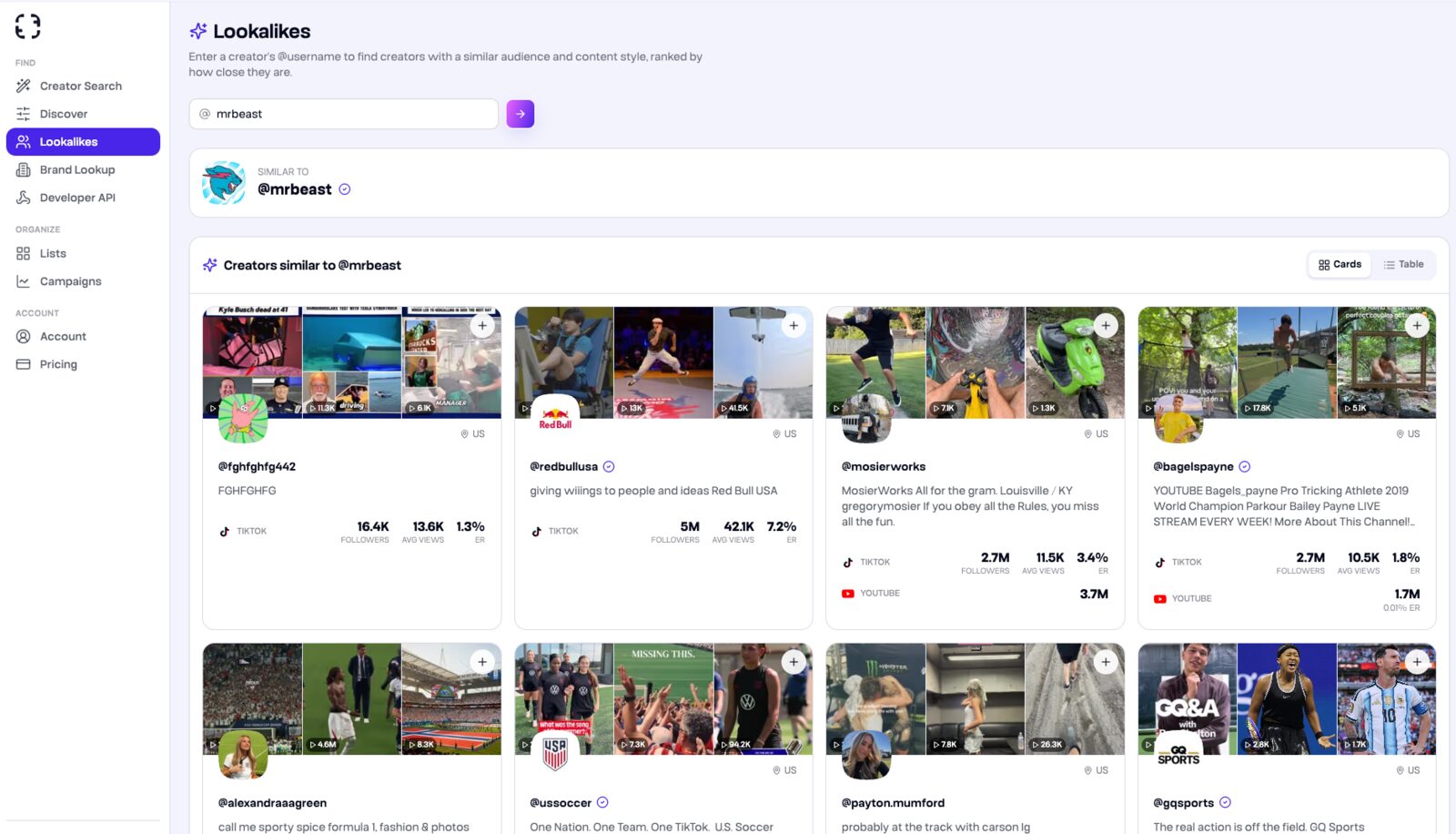This screenshot has width=1456, height=834.
Task: Click the 5M followers stat
Action: coord(675,533)
